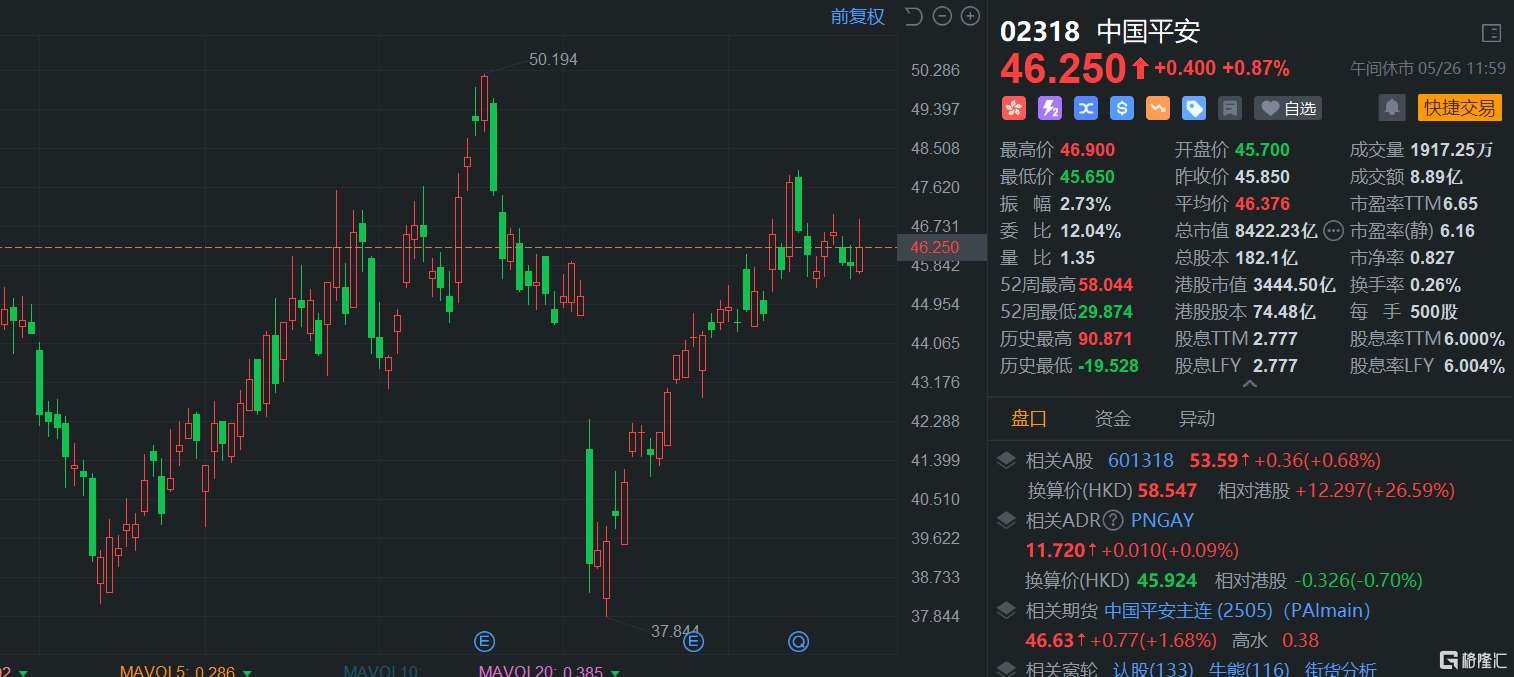Click the purple Level 2 lightning icon

coord(1049,108)
